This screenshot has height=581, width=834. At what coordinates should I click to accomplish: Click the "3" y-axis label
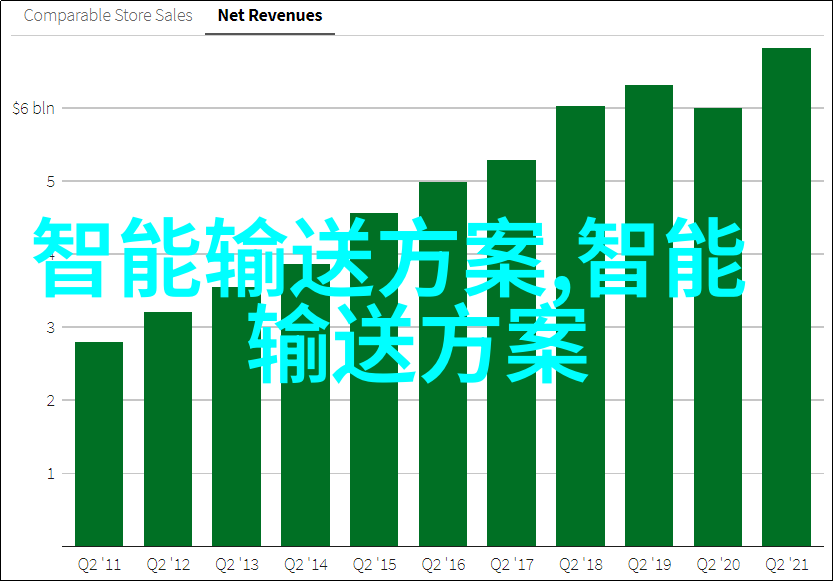pos(51,328)
